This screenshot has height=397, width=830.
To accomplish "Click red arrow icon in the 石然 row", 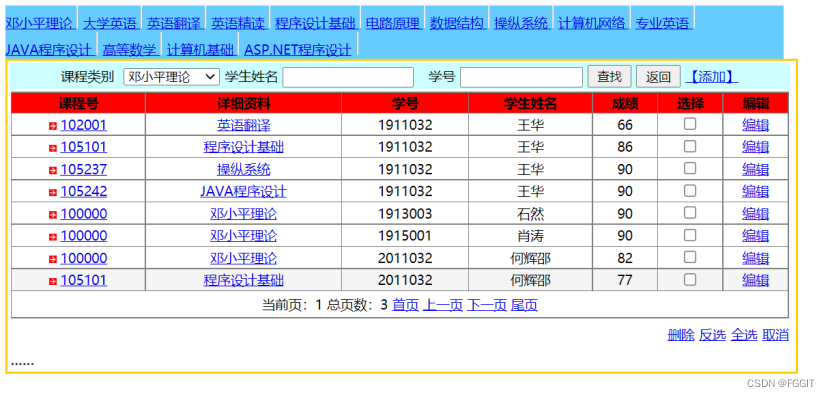I will click(x=52, y=215).
